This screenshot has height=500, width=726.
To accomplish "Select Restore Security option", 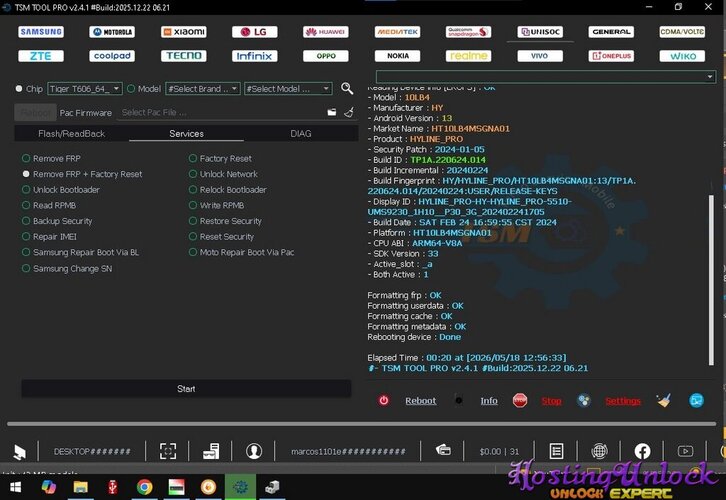I will click(x=225, y=221).
